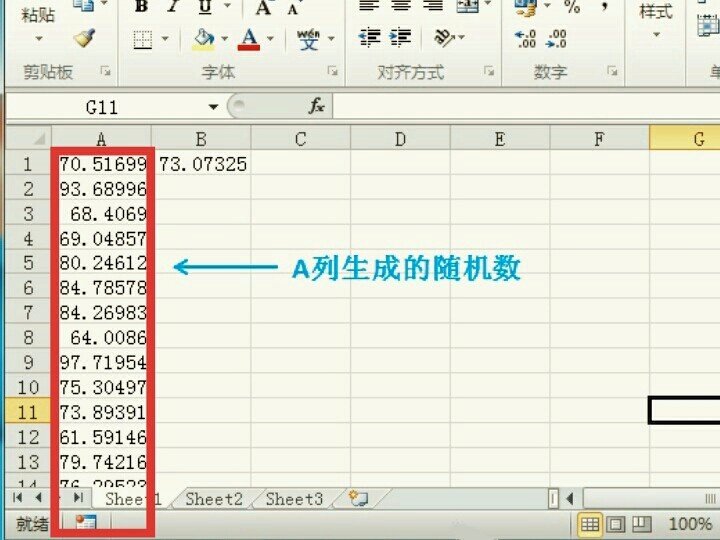720x540 pixels.
Task: Click the text Orientation icon
Action: click(x=444, y=38)
